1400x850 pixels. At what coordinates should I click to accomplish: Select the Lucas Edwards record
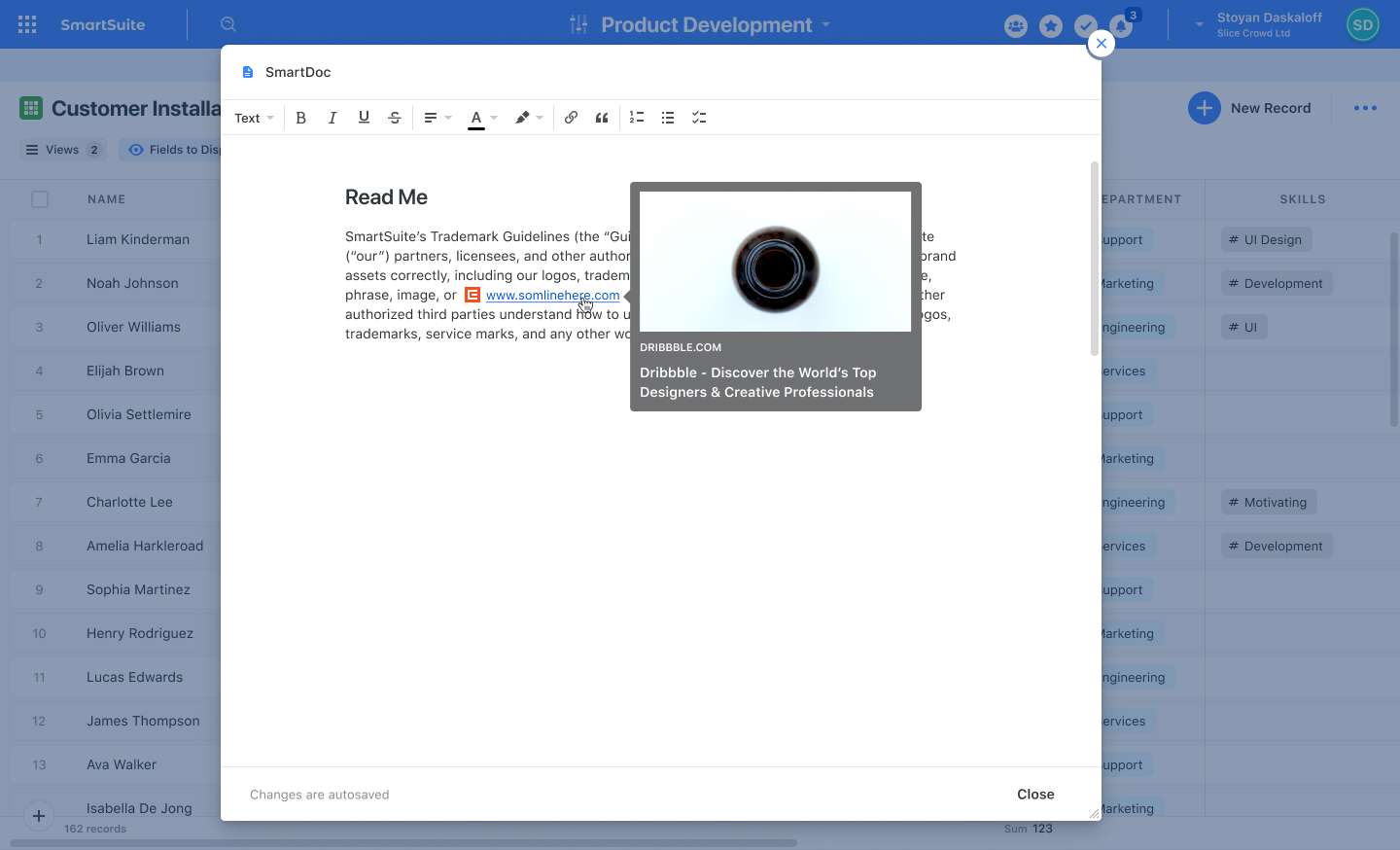click(134, 677)
